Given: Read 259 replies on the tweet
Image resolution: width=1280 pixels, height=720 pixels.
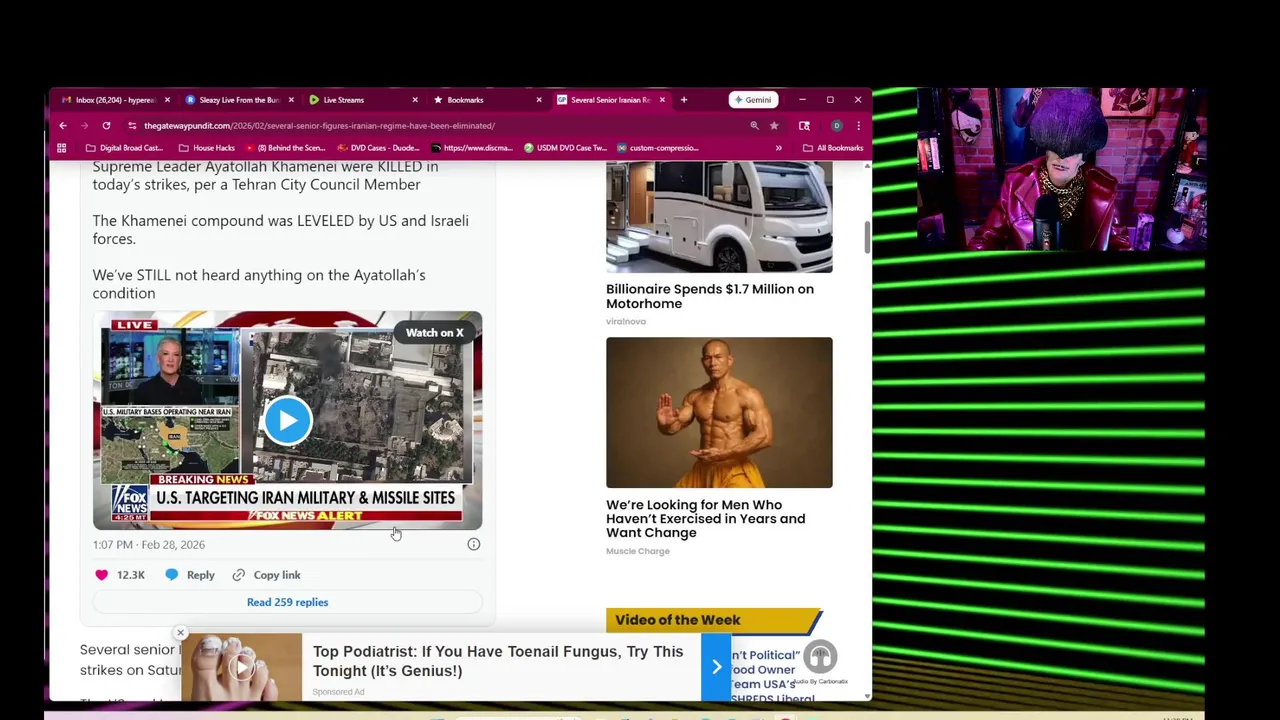Looking at the screenshot, I should pyautogui.click(x=287, y=602).
